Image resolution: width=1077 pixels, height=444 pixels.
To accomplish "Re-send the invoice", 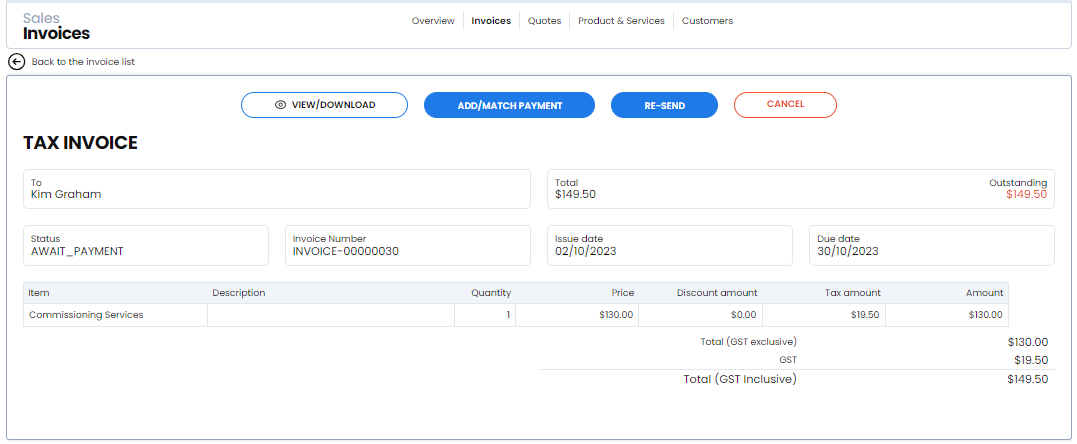I will pos(664,105).
